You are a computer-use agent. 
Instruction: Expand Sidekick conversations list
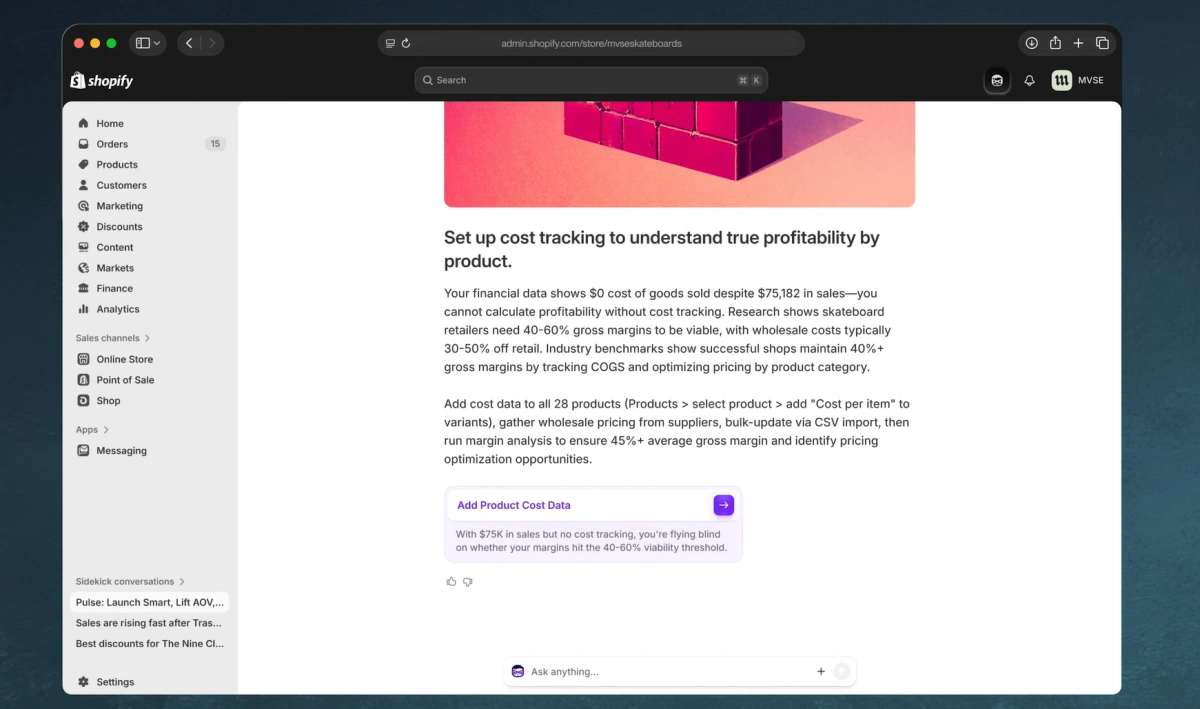point(130,581)
